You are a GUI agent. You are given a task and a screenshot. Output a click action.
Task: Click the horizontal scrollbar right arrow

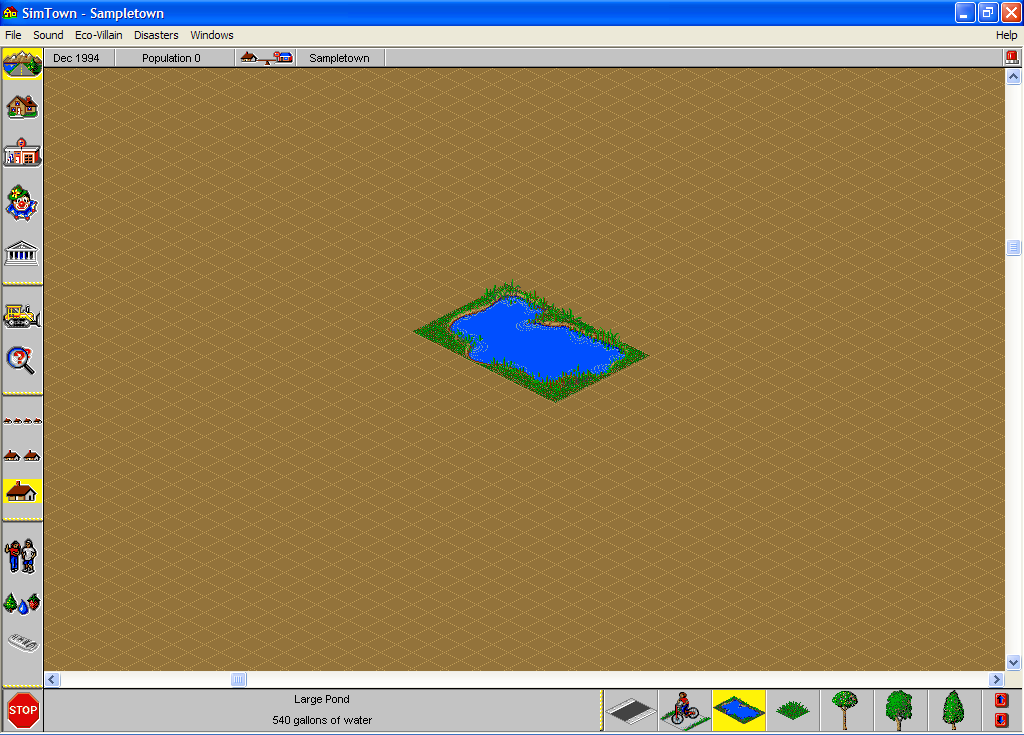[995, 680]
